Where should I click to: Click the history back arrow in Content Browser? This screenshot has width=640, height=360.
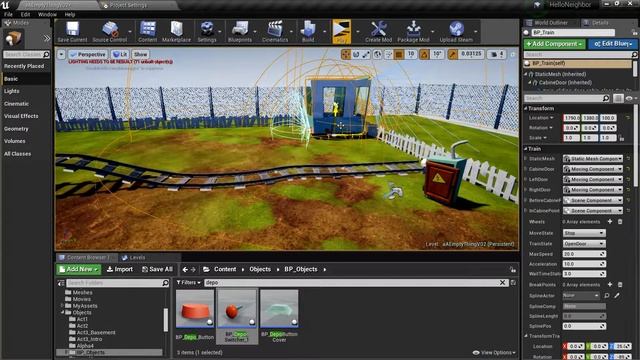click(185, 269)
